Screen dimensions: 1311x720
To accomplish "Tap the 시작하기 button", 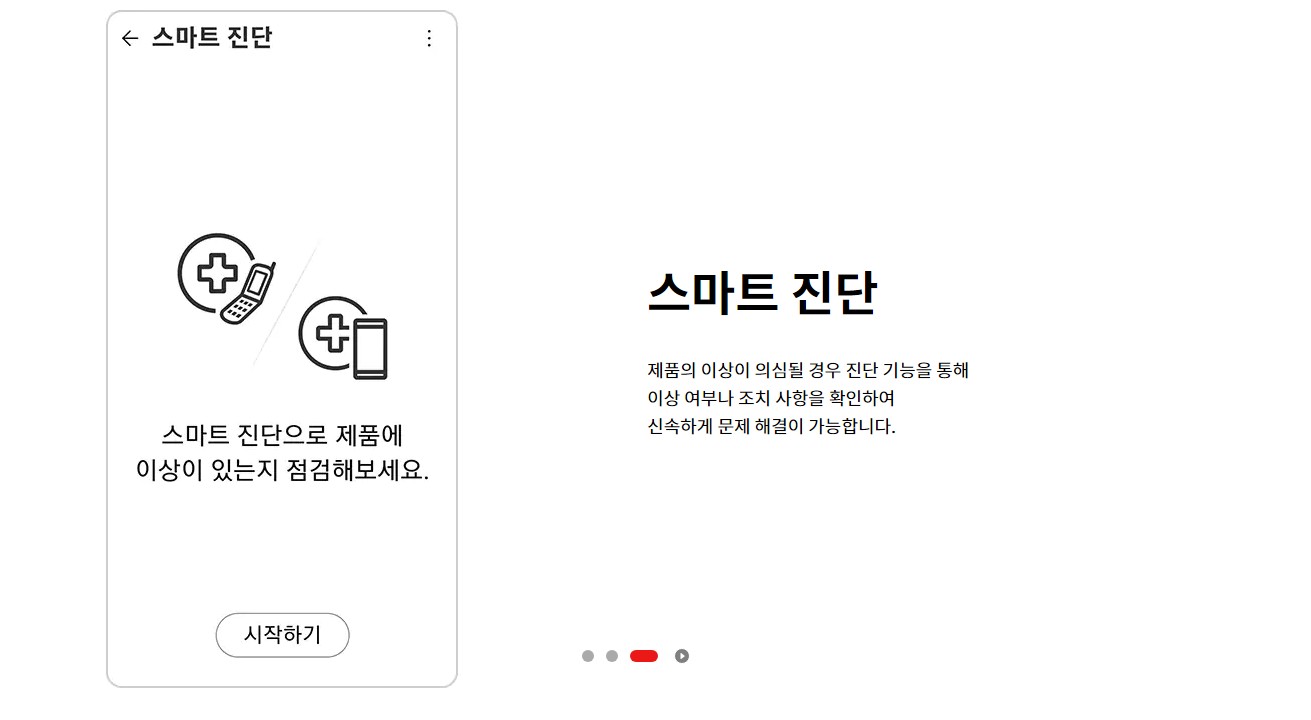I will (282, 635).
